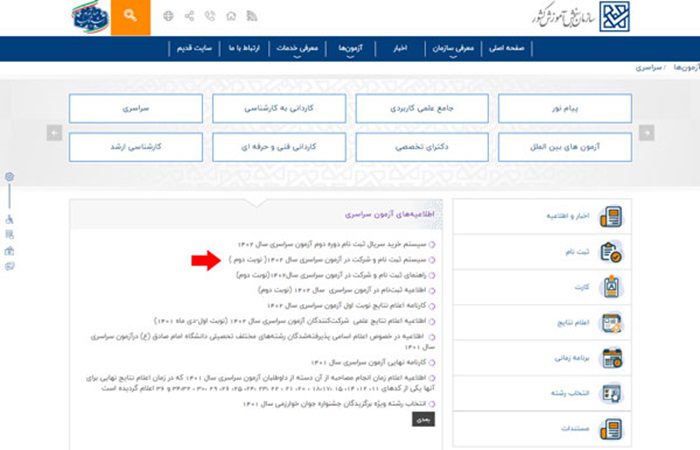Click the دکترای تخصصی button
Screen dimensions: 700x450
pos(422,147)
